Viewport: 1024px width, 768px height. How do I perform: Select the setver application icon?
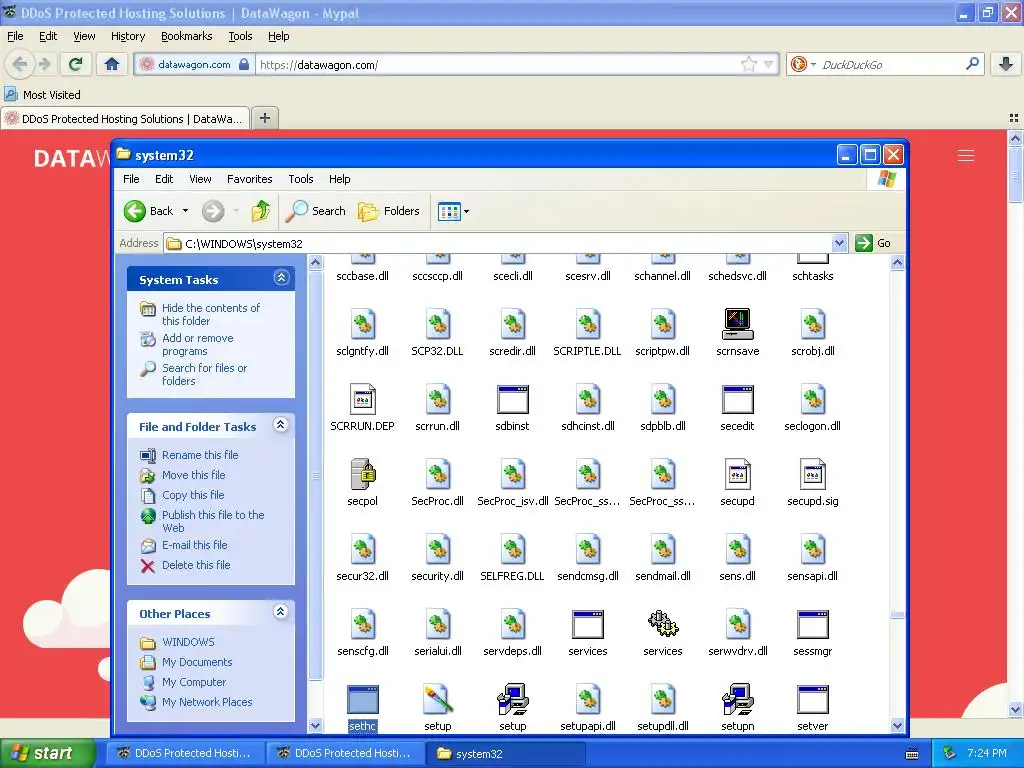(x=812, y=699)
